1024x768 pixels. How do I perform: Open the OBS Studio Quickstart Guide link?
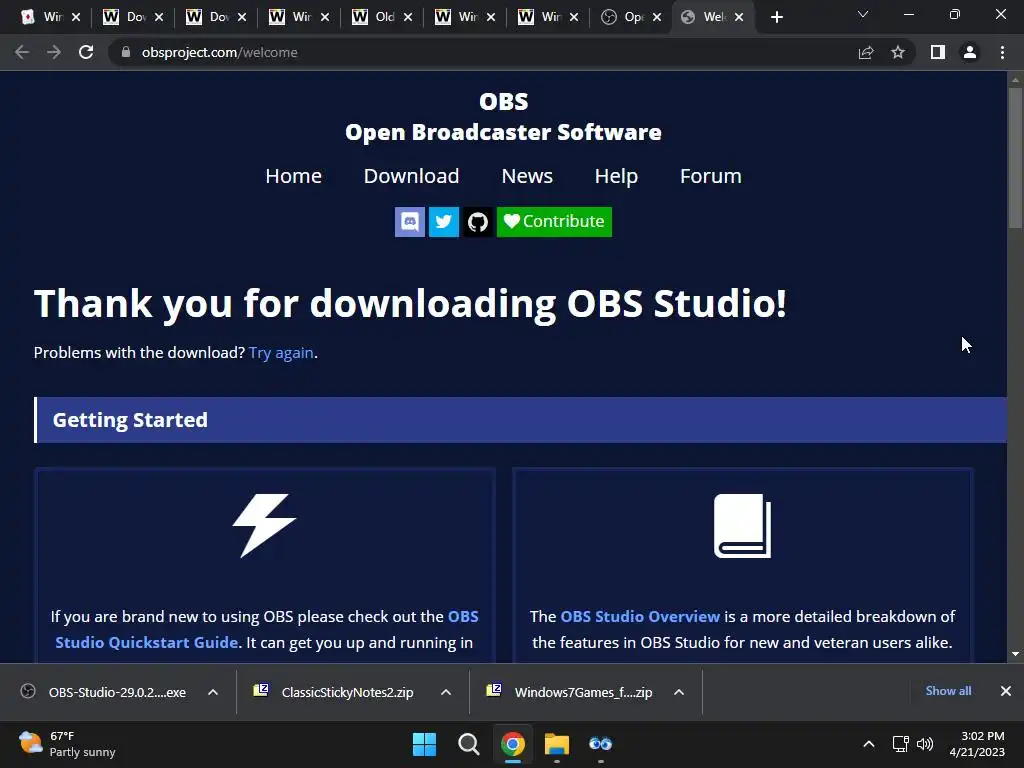(x=266, y=630)
